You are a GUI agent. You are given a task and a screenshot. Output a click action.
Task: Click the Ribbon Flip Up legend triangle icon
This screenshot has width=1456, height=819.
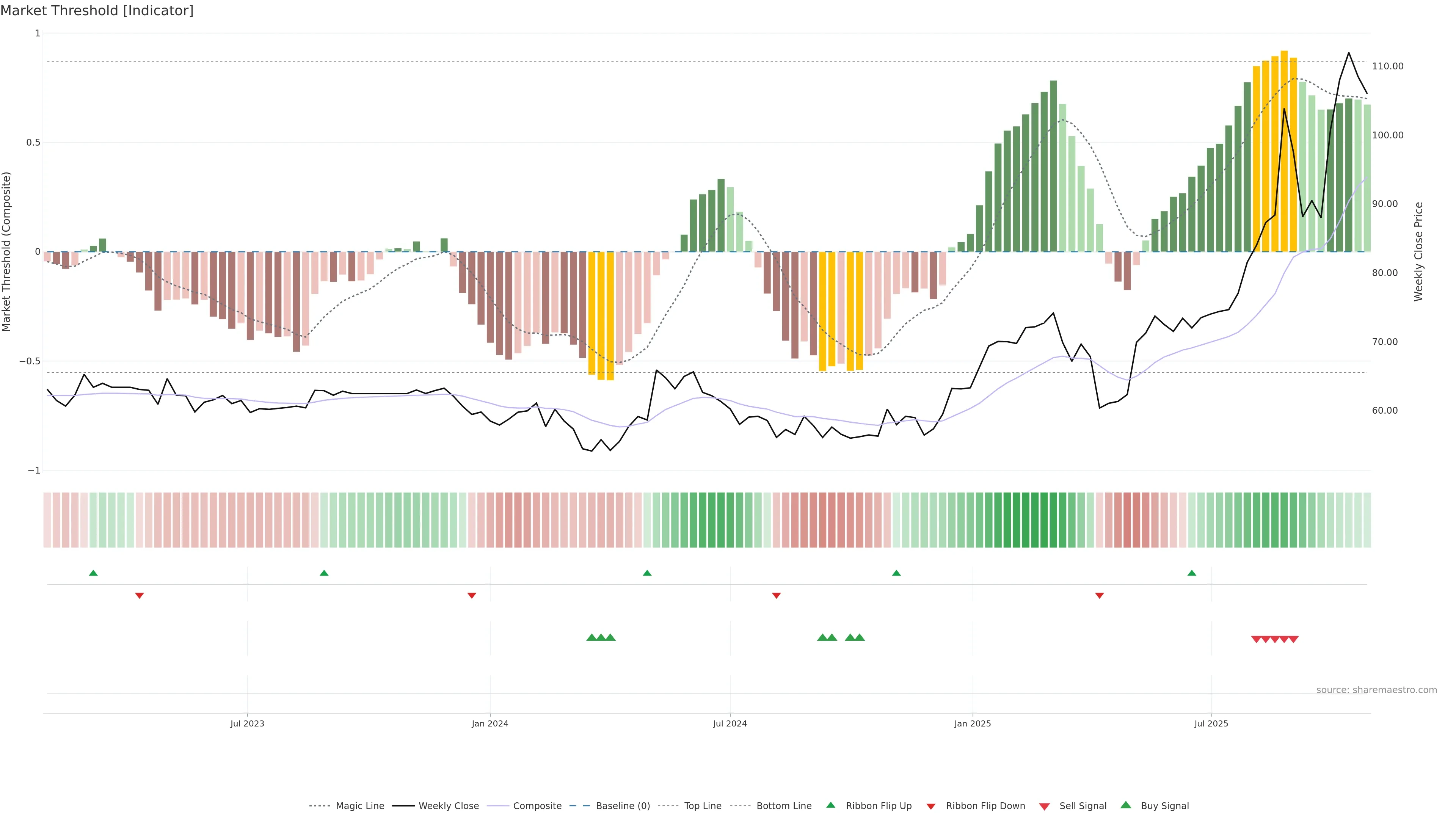point(830,805)
